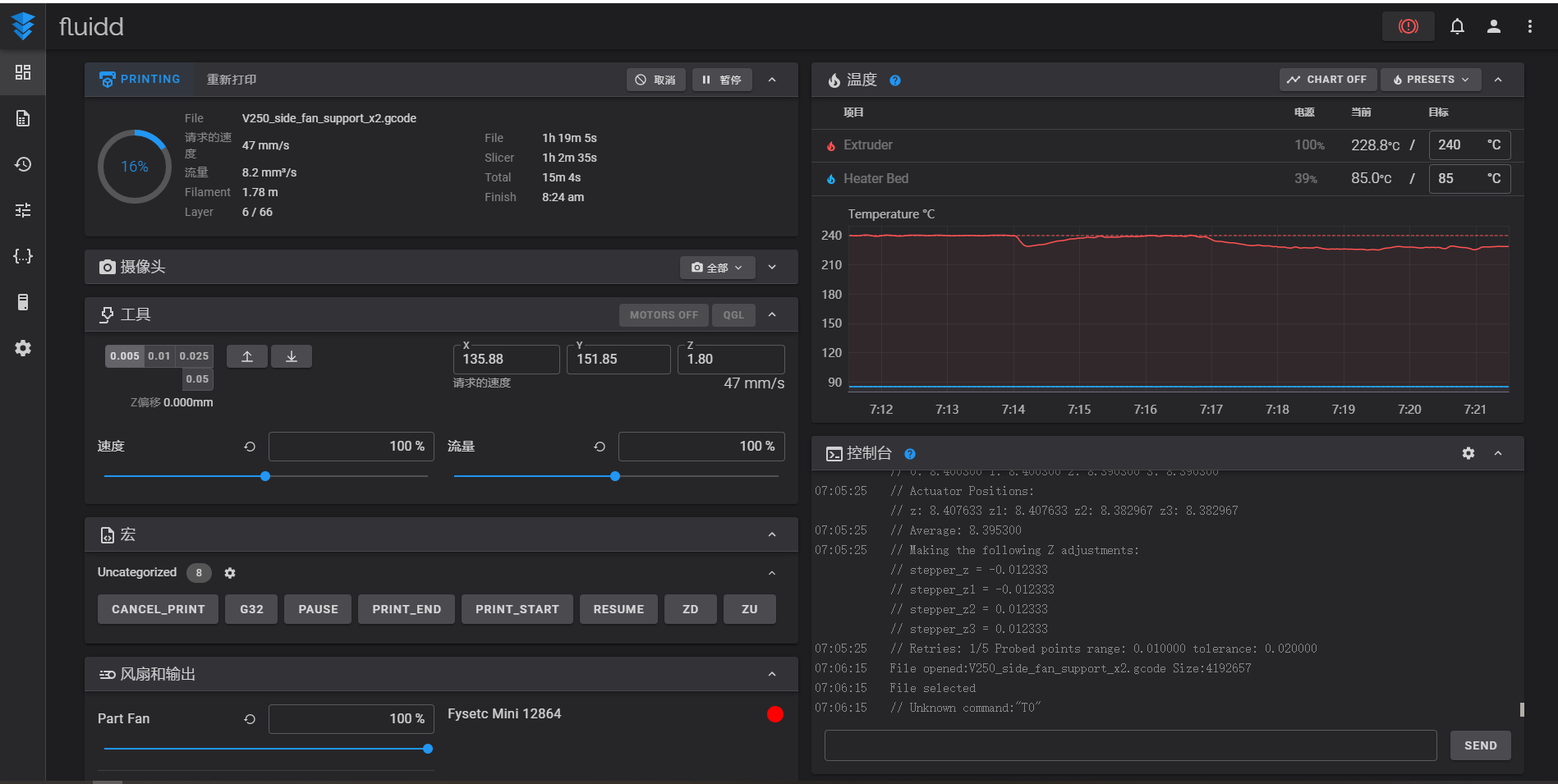Viewport: 1558px width, 784px height.
Task: Click the speed percentage field
Action: tap(352, 447)
